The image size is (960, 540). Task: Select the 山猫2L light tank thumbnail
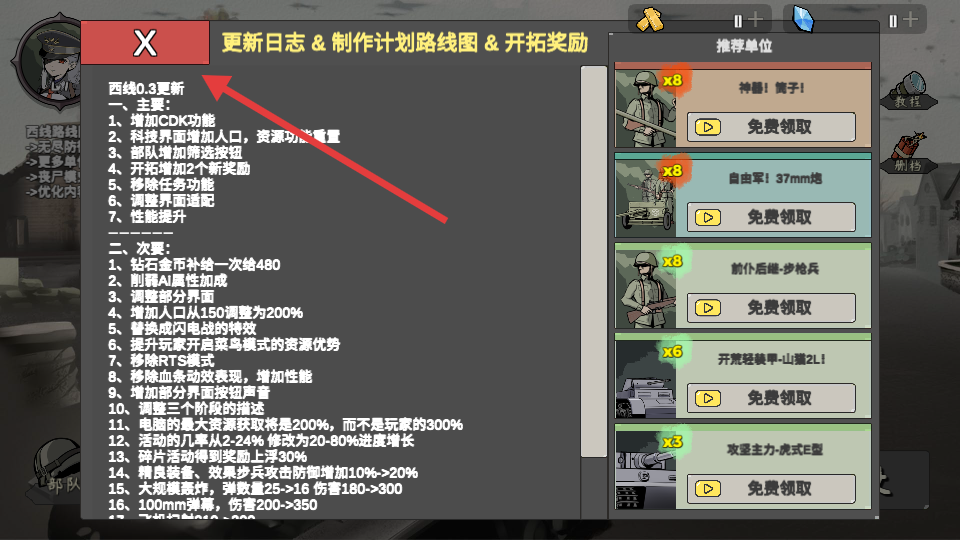(x=645, y=380)
